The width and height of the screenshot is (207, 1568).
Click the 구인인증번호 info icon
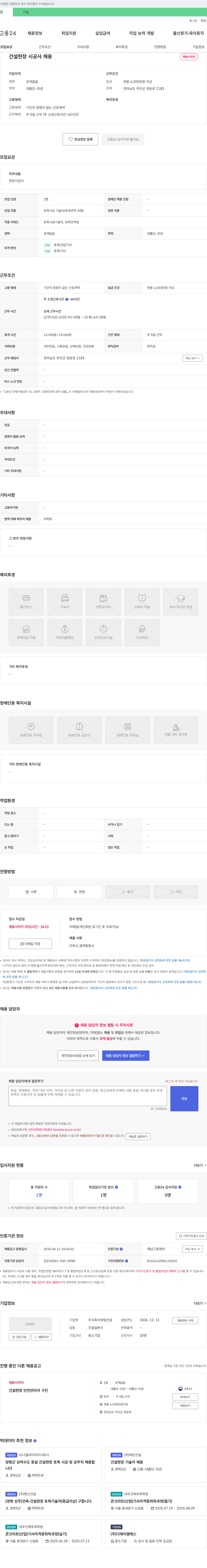pyautogui.click(x=126, y=1261)
